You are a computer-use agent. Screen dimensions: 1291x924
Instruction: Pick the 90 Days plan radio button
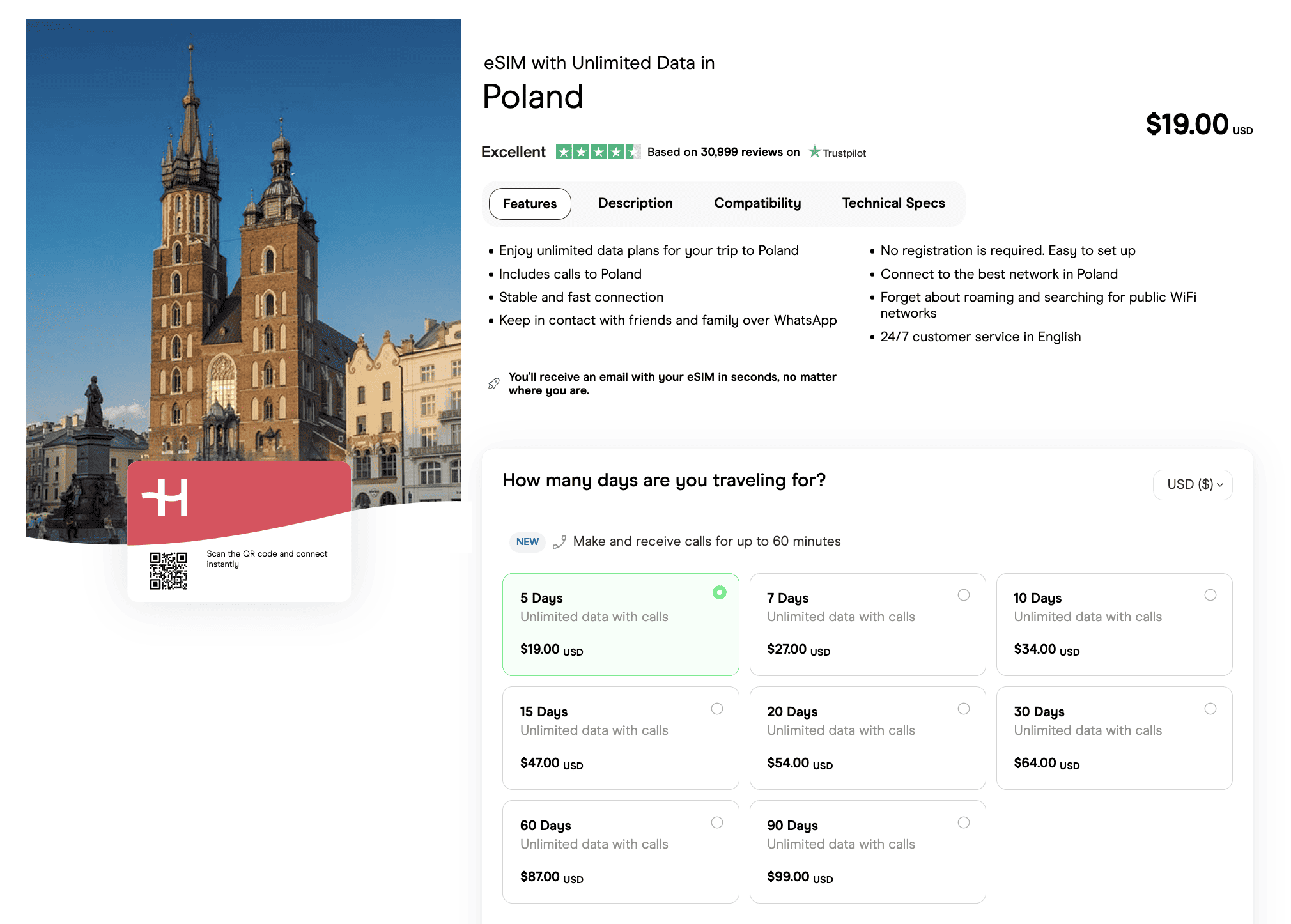[963, 822]
